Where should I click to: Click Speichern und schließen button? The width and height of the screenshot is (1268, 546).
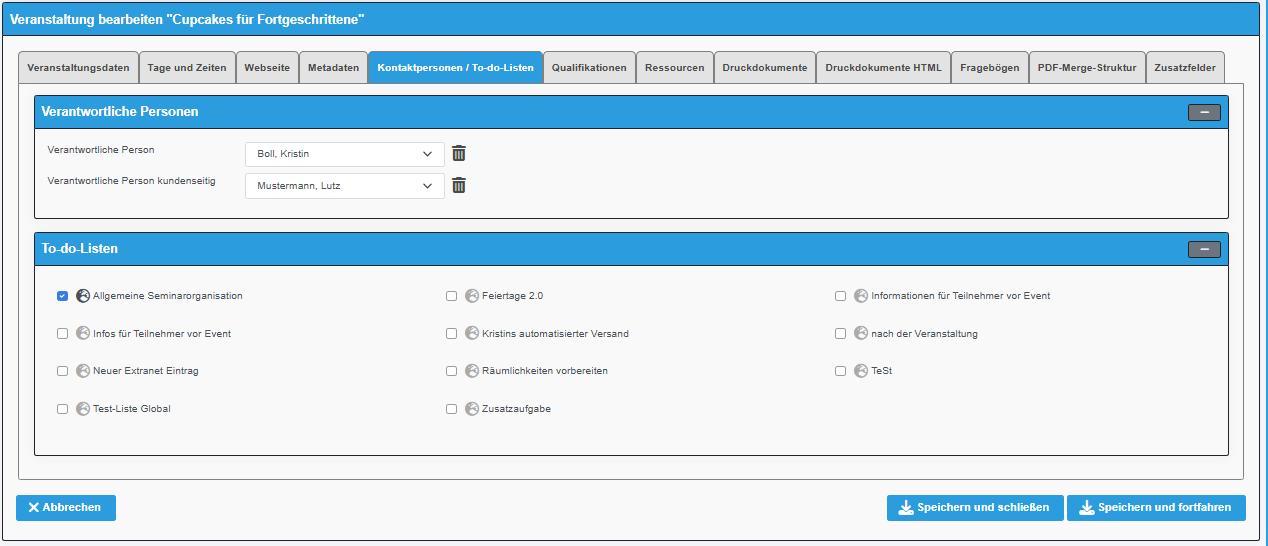coord(974,508)
